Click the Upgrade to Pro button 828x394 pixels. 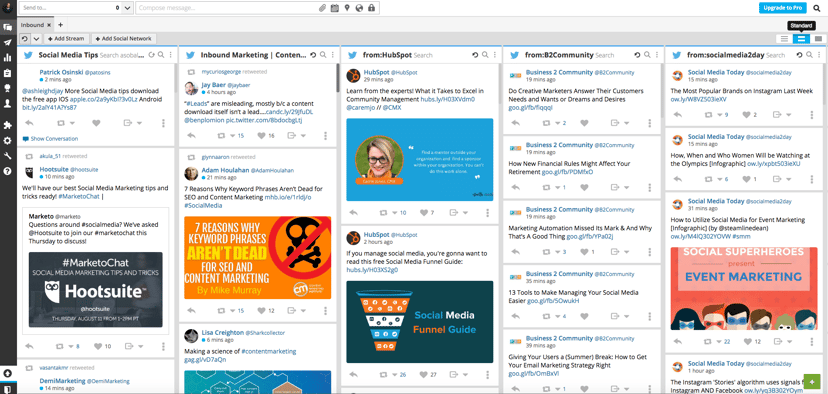[783, 8]
